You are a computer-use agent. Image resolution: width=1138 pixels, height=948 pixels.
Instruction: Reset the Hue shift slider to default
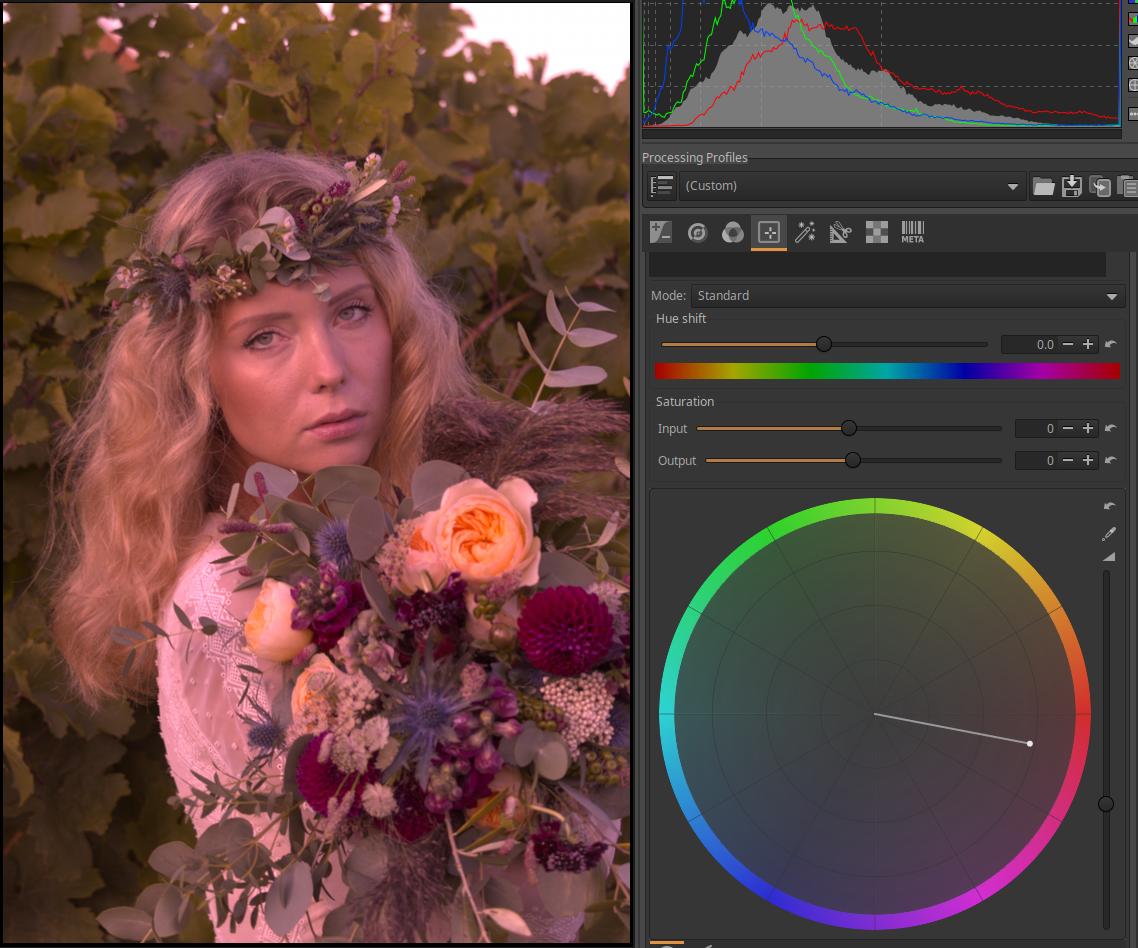1111,344
